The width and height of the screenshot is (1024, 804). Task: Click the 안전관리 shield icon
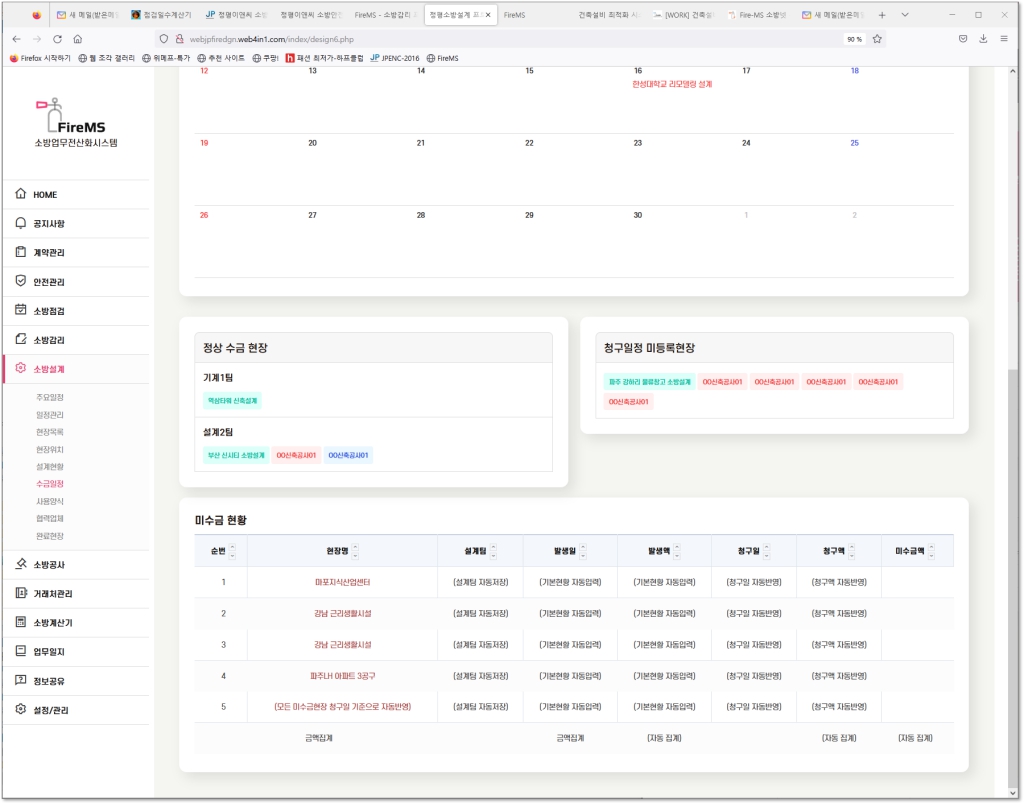click(x=21, y=281)
